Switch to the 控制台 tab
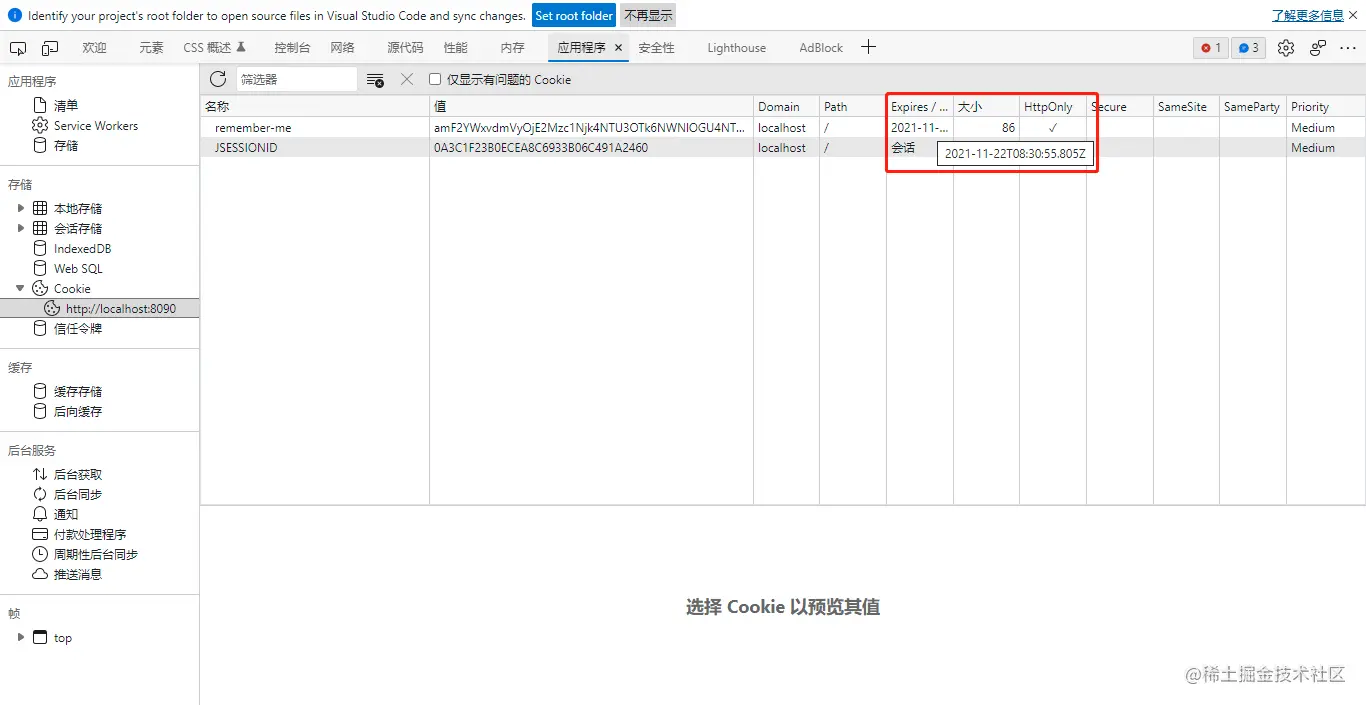Screen dimensions: 1366x705 click(292, 48)
